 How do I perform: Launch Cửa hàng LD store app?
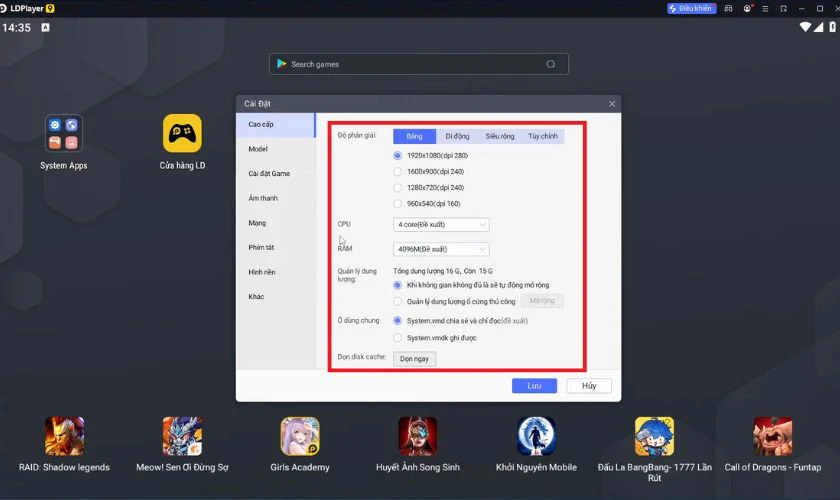[x=182, y=133]
